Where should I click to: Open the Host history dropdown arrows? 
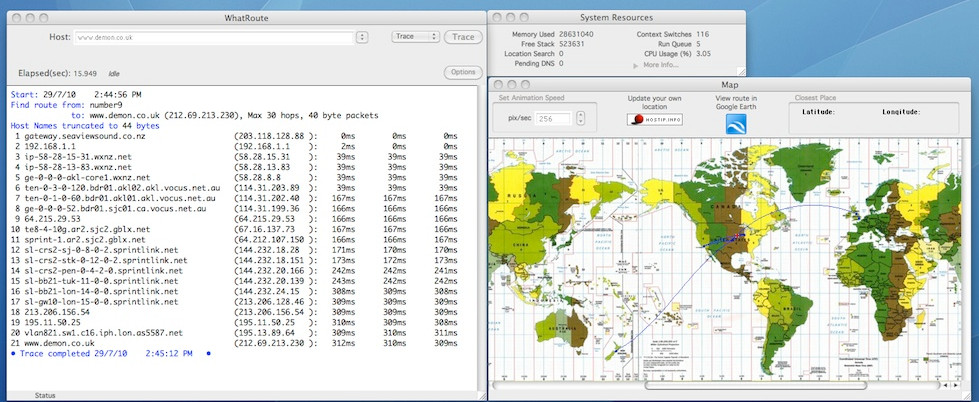coord(362,37)
